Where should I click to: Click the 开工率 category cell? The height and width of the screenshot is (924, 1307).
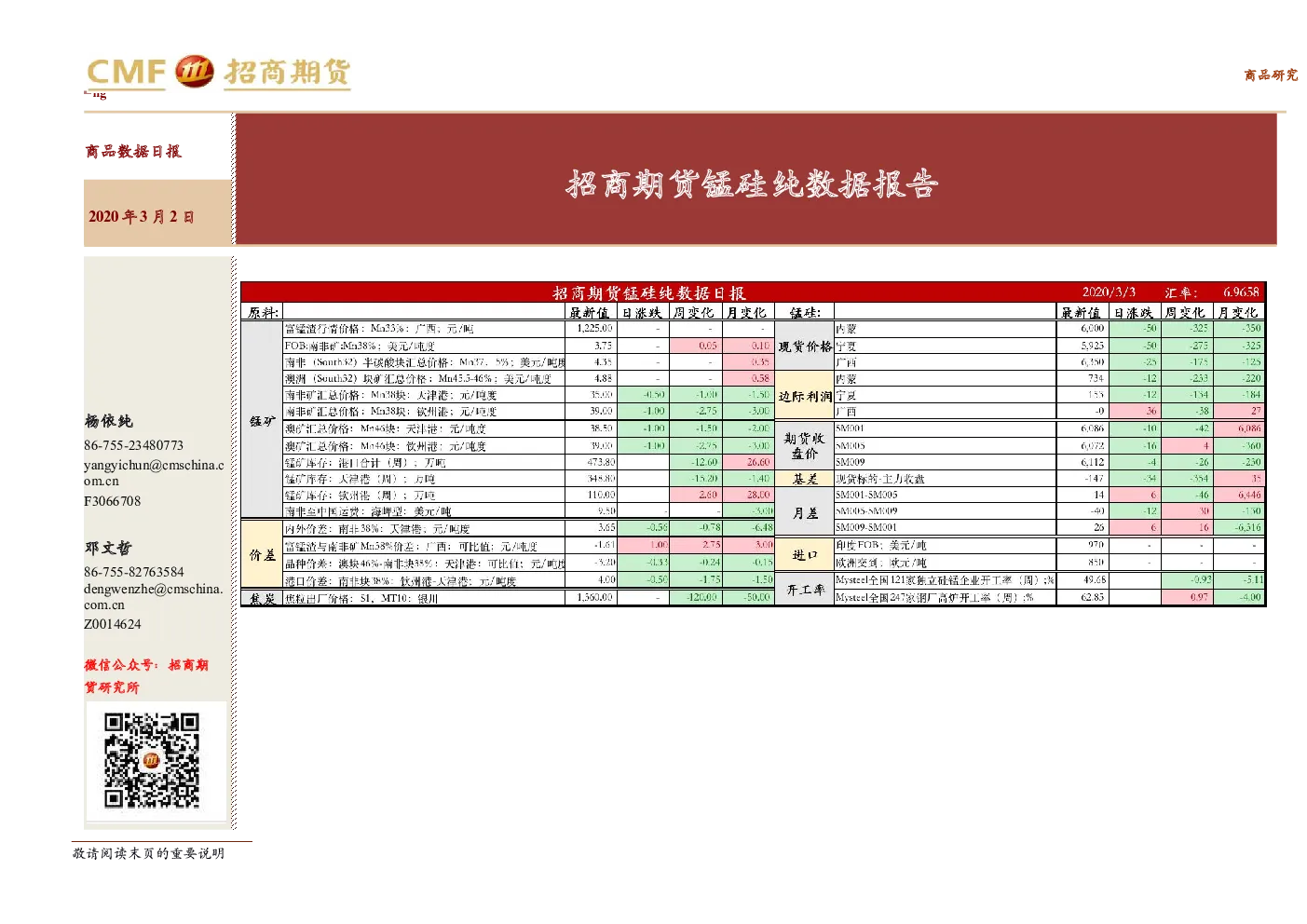pyautogui.click(x=805, y=589)
